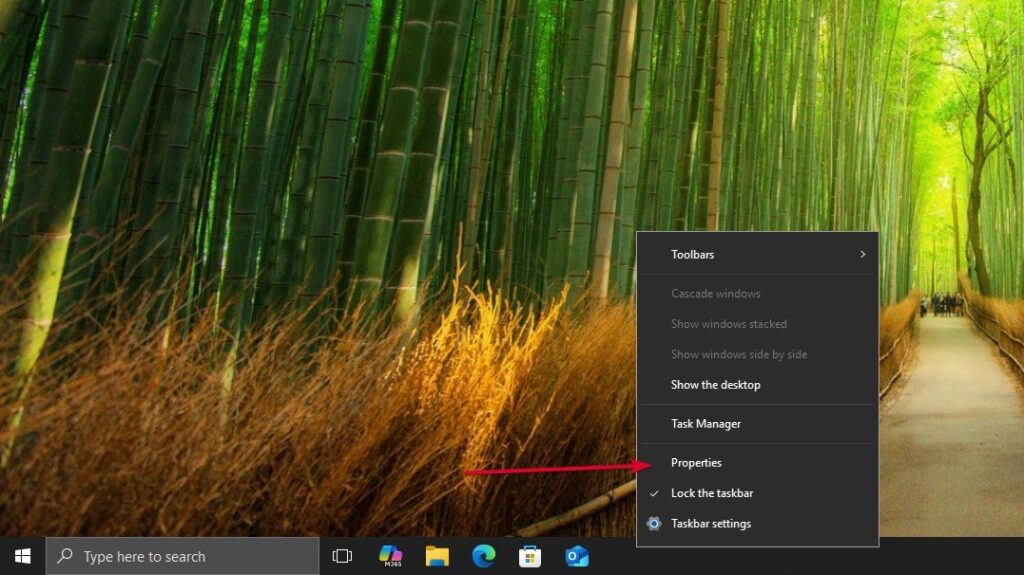Screen dimensions: 1024x575
Task: Click the magnifier icon in the search box
Action: (65, 556)
